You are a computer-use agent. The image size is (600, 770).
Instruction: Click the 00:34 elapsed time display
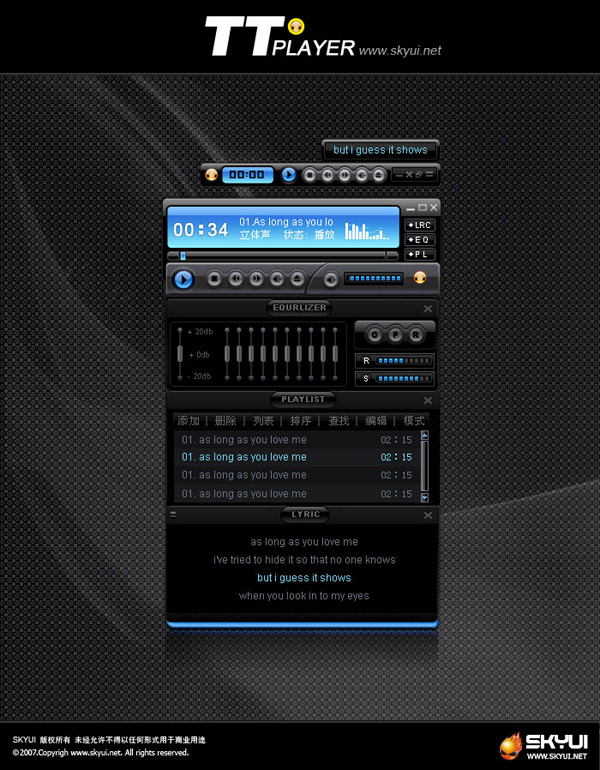[201, 229]
